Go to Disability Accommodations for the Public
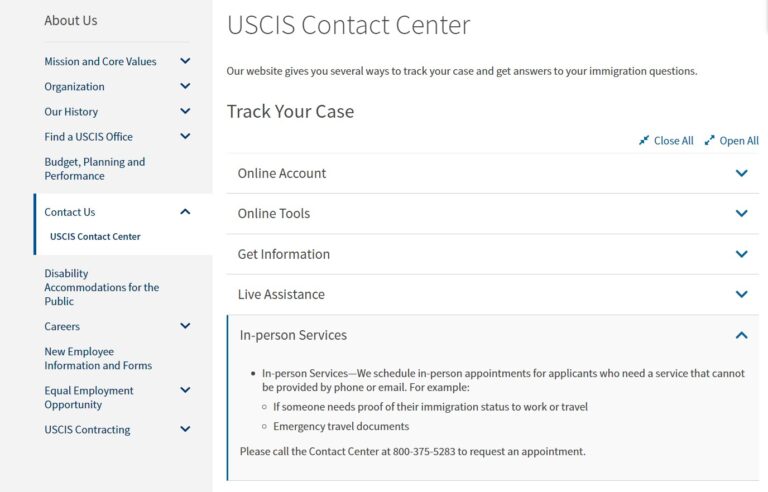768x492 pixels. coord(101,287)
